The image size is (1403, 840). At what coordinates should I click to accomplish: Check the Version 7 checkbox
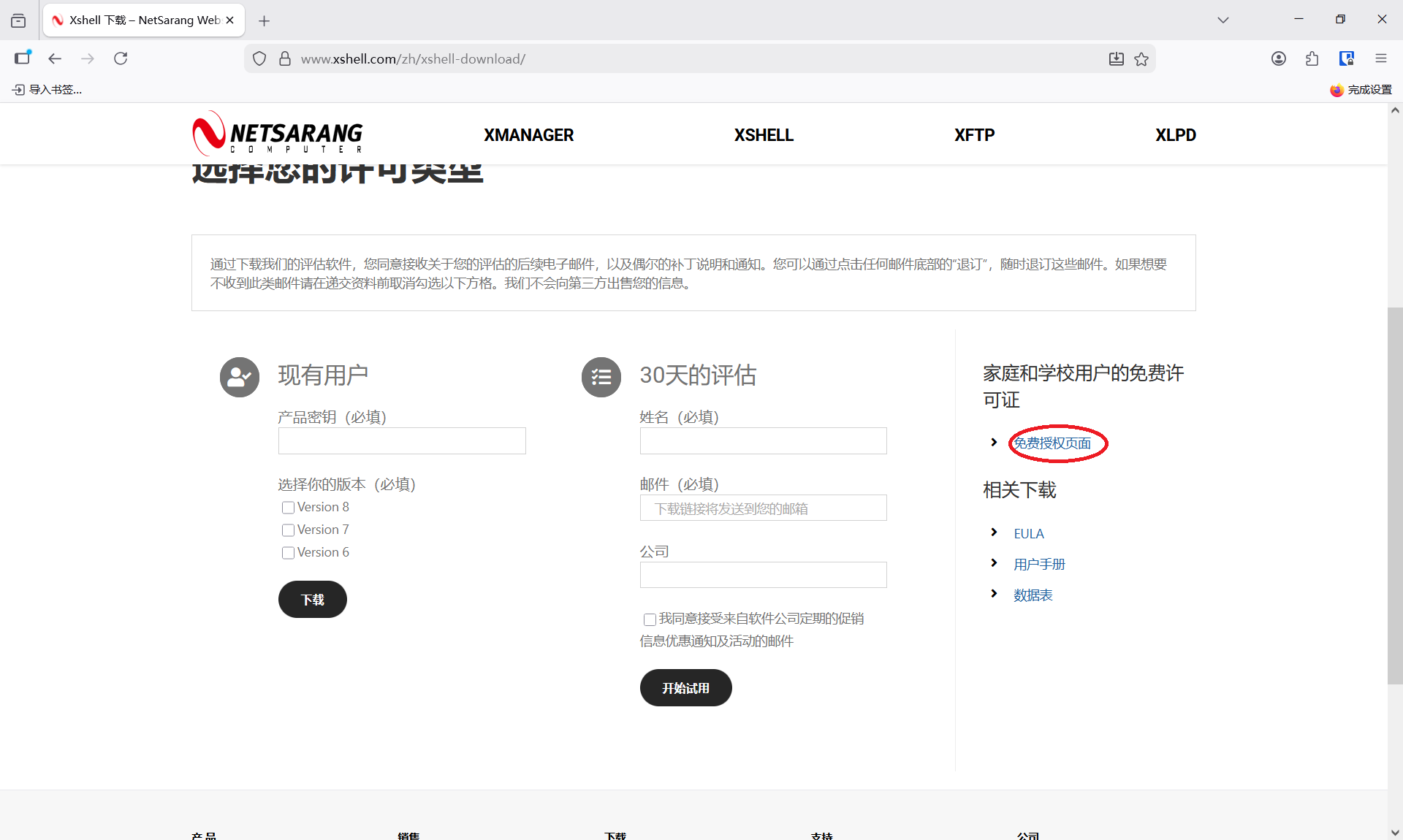(289, 530)
